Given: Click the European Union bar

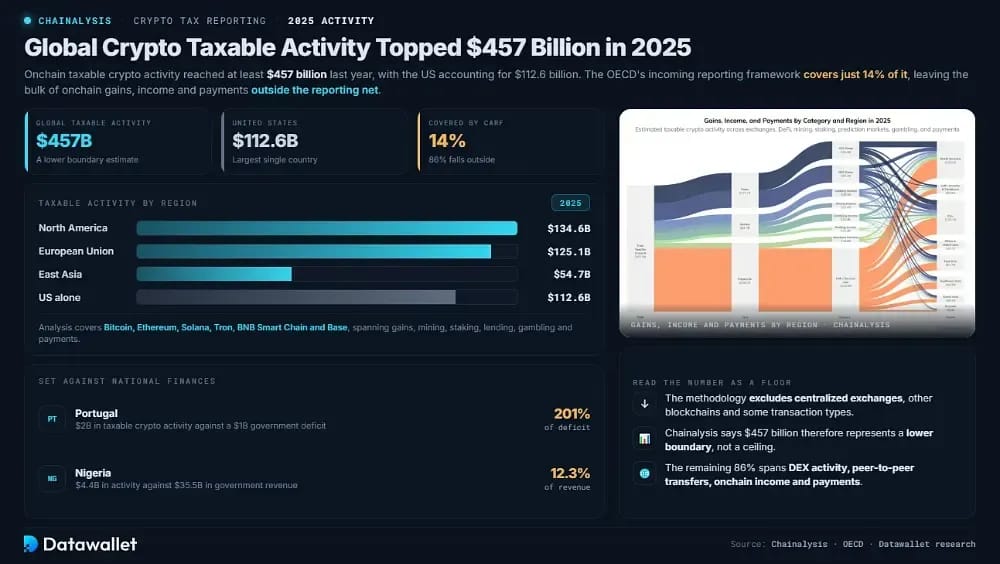Looking at the screenshot, I should point(314,251).
